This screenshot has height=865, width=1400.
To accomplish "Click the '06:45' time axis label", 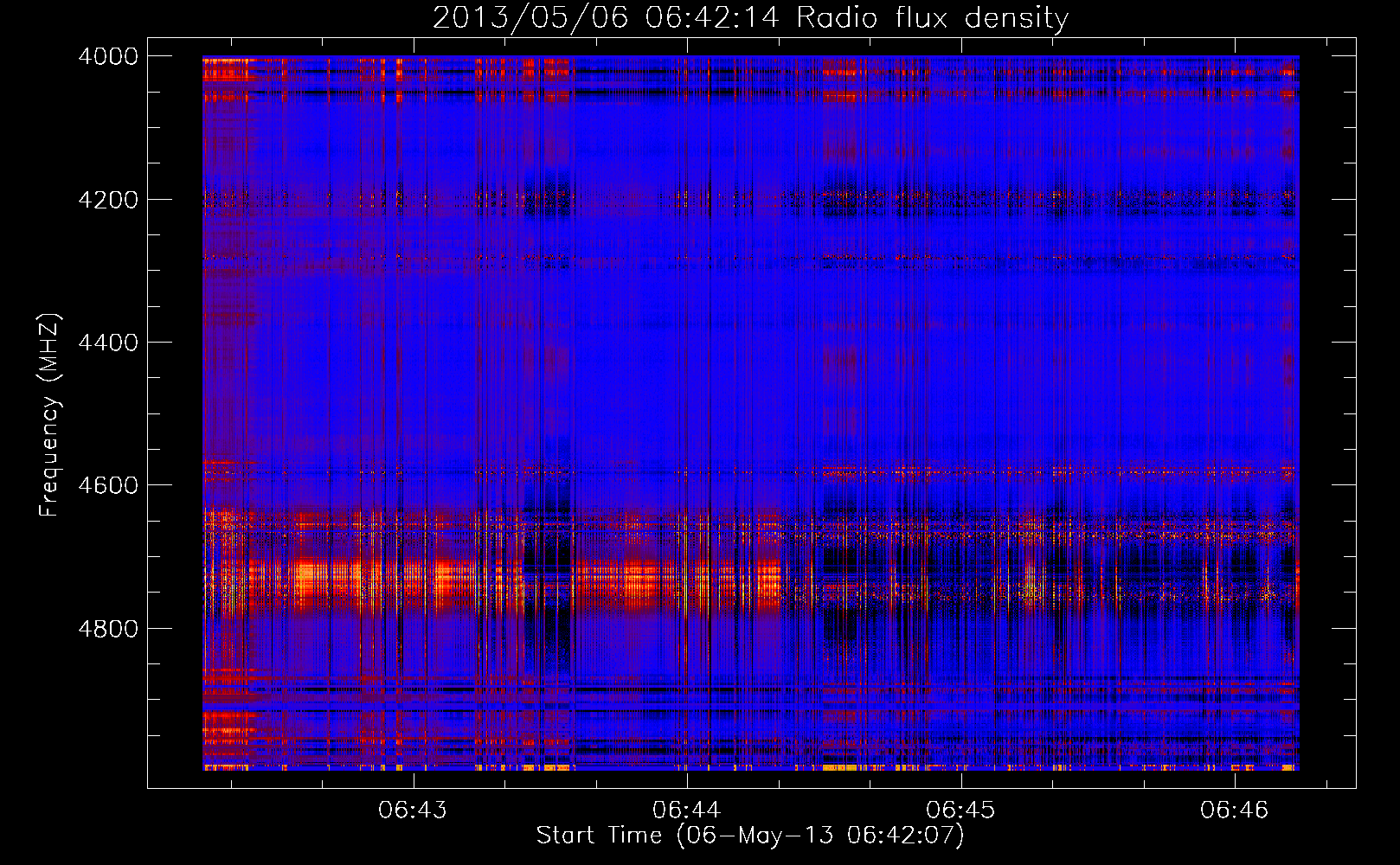I will (960, 810).
